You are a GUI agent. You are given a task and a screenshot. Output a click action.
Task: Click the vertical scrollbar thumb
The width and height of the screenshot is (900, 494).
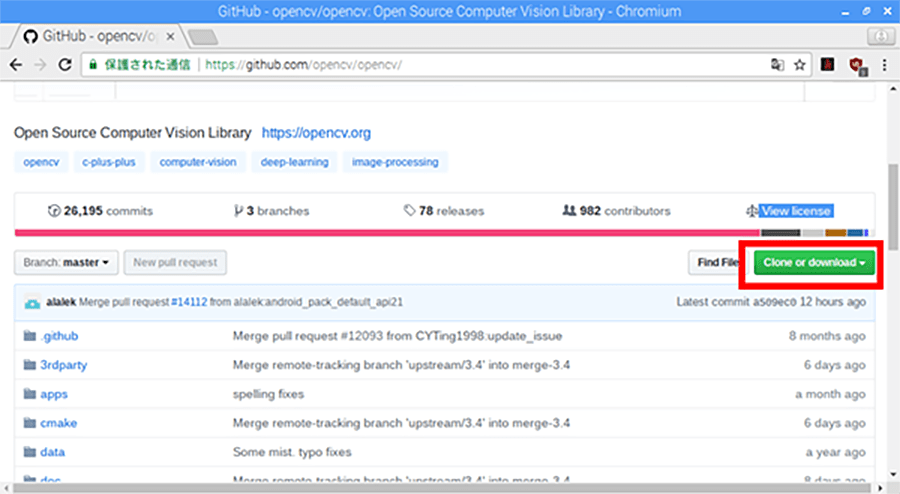(894, 207)
